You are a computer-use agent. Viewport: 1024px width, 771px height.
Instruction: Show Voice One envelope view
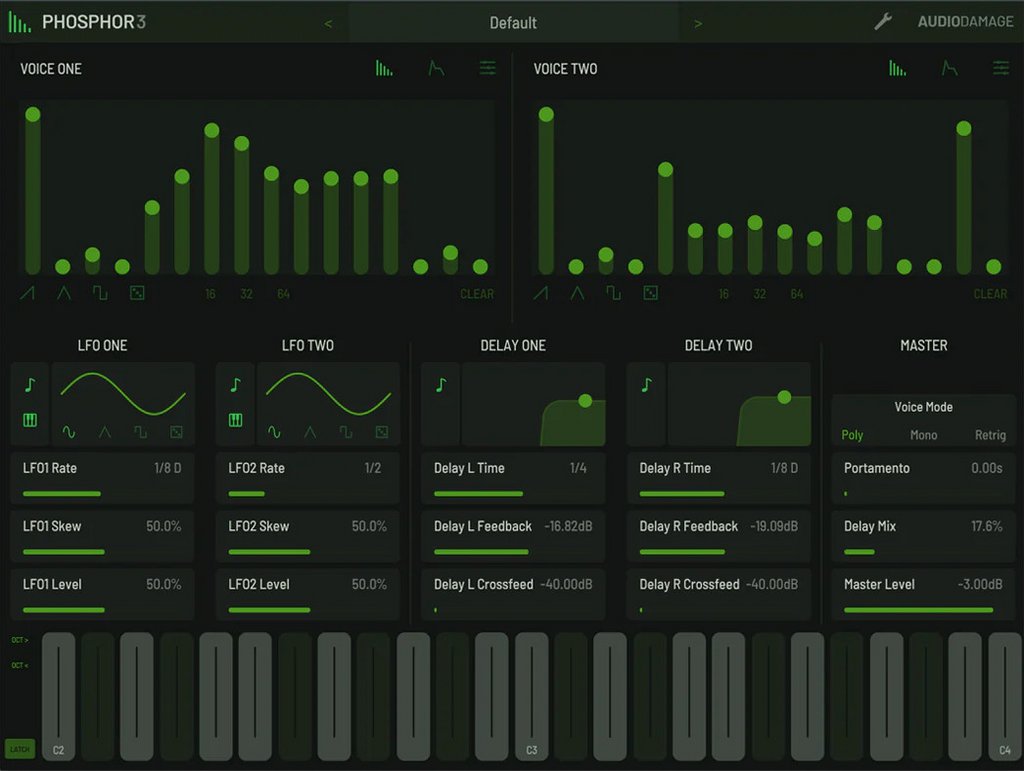(436, 68)
